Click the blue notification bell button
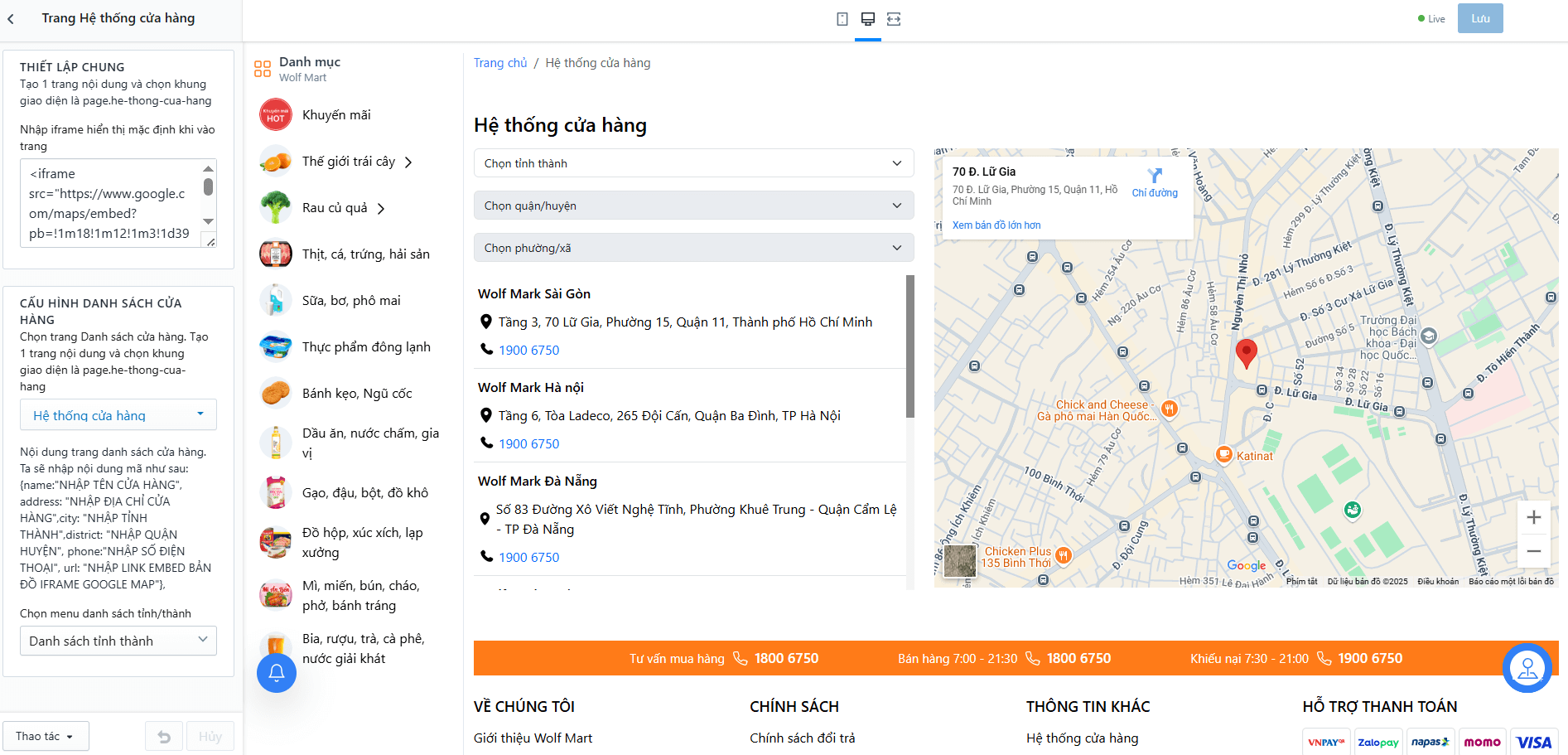1568x755 pixels. pyautogui.click(x=277, y=672)
